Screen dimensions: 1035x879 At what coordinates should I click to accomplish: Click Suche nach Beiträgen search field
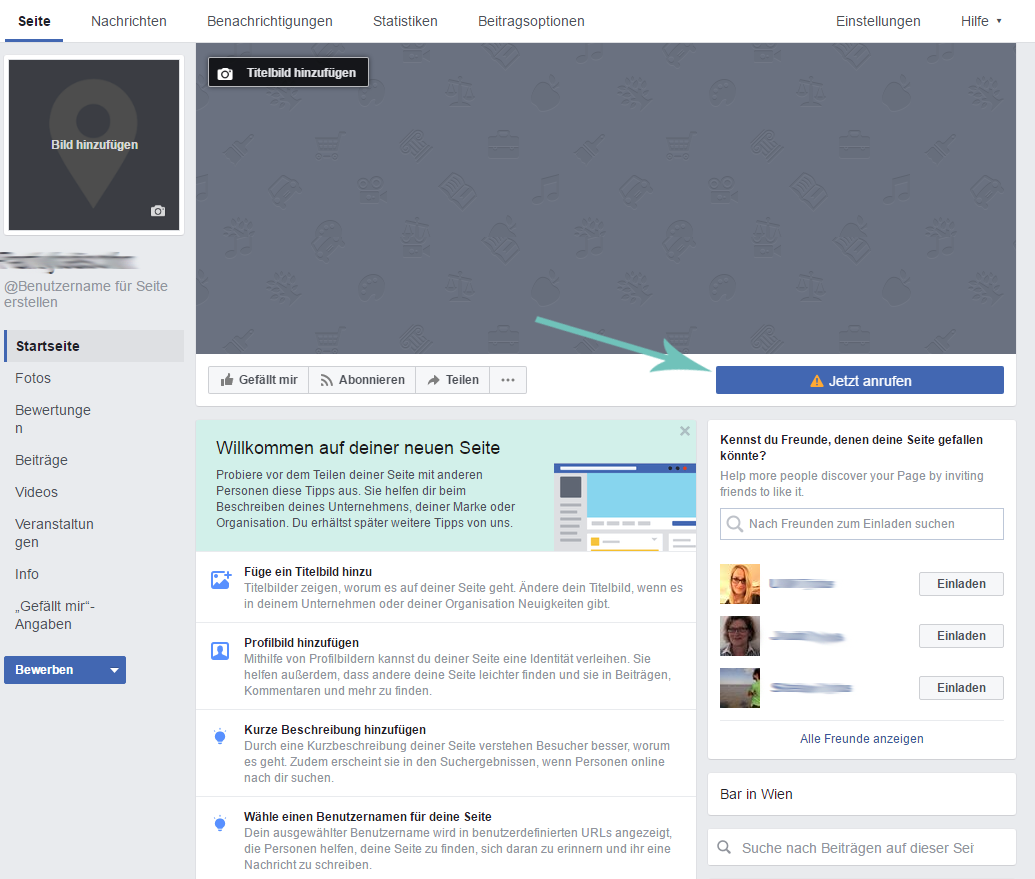(x=861, y=847)
